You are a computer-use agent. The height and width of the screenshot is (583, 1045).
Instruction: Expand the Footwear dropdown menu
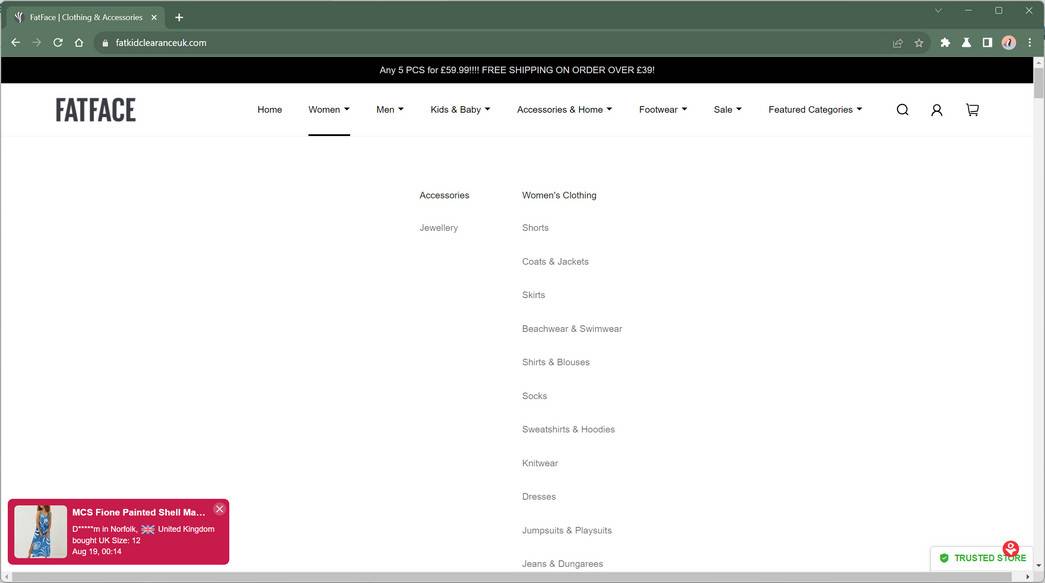(x=663, y=110)
